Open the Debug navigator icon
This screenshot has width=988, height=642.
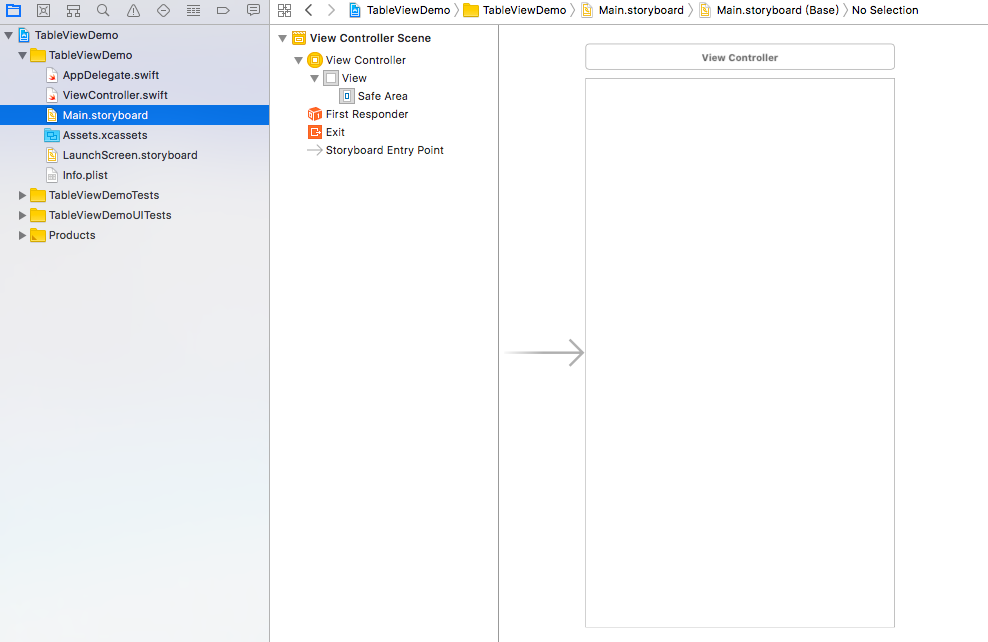pyautogui.click(x=193, y=10)
